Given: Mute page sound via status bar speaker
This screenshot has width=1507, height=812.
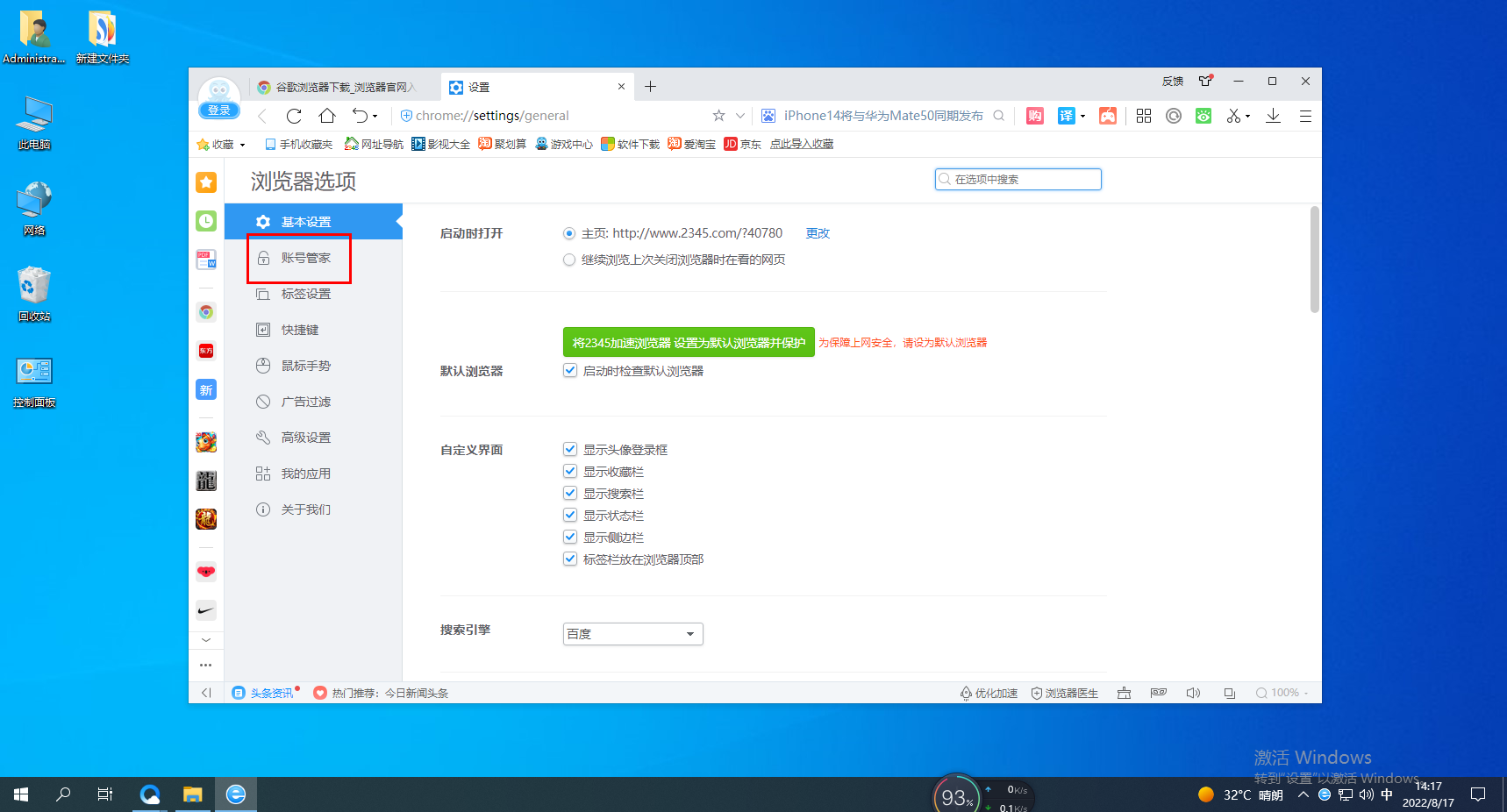Looking at the screenshot, I should [1193, 693].
